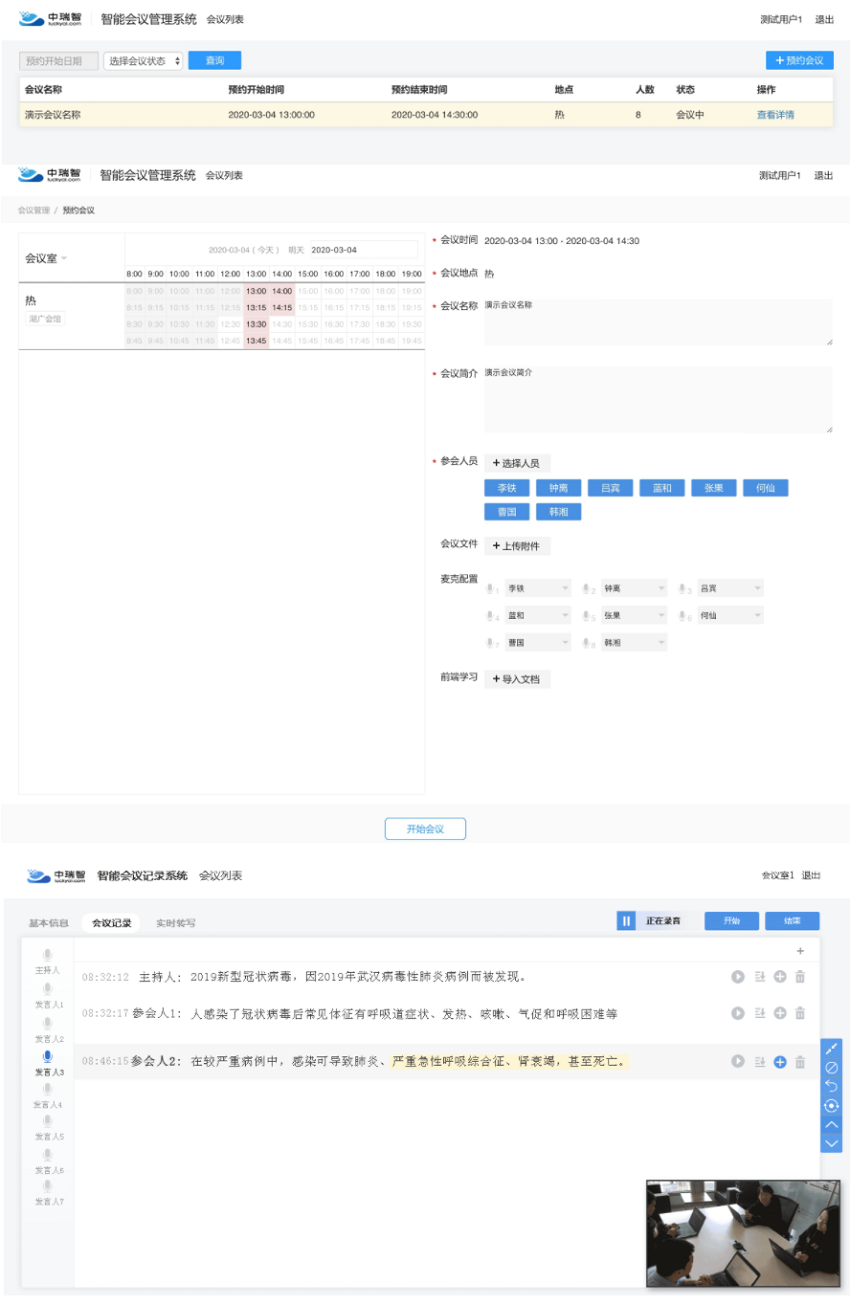Play audio for the 参会人1 record line
The width and height of the screenshot is (850, 1305).
738,1013
